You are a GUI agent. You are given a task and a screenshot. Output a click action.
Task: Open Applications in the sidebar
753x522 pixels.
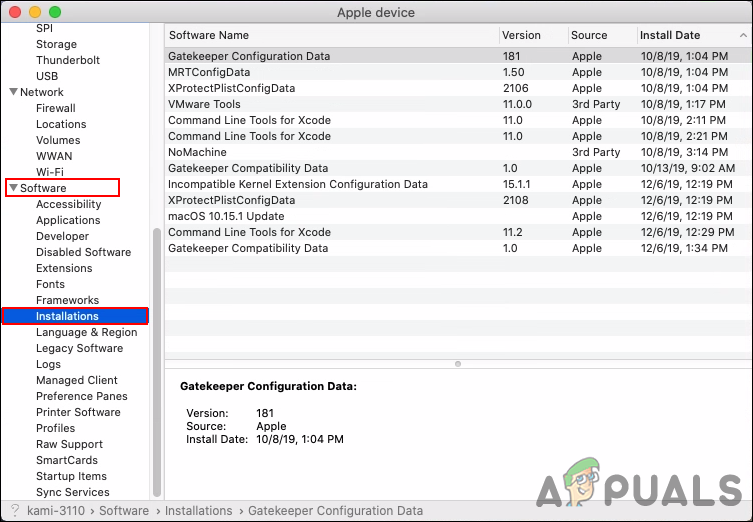68,220
